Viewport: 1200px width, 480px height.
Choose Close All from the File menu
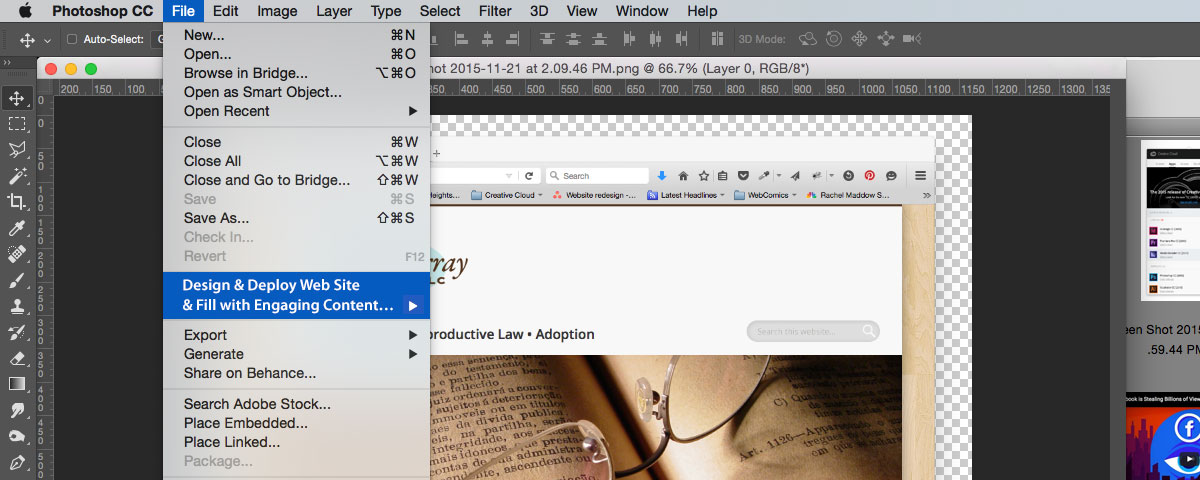coord(296,161)
